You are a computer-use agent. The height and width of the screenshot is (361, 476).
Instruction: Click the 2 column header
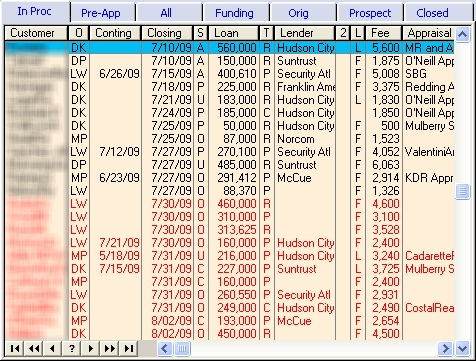[343, 33]
